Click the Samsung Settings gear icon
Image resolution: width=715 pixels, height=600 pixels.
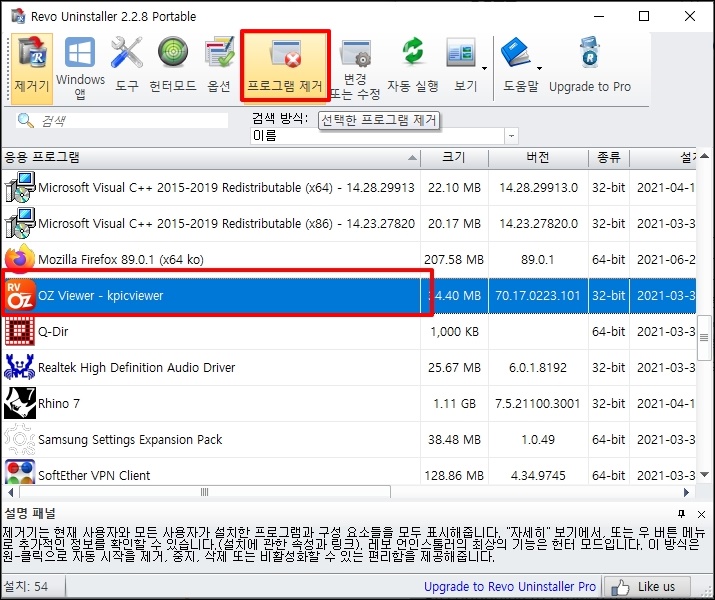coord(20,439)
